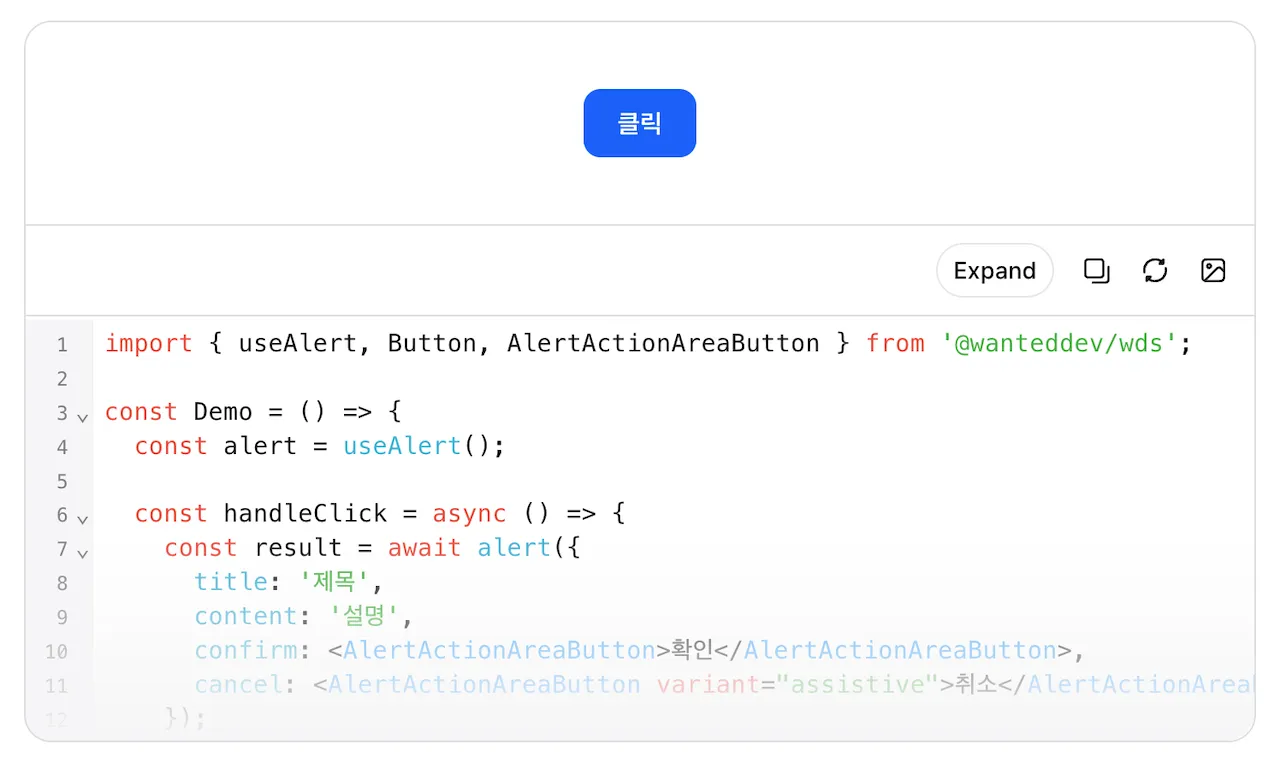
Task: Collapse the Demo component at line 3
Action: (82, 417)
